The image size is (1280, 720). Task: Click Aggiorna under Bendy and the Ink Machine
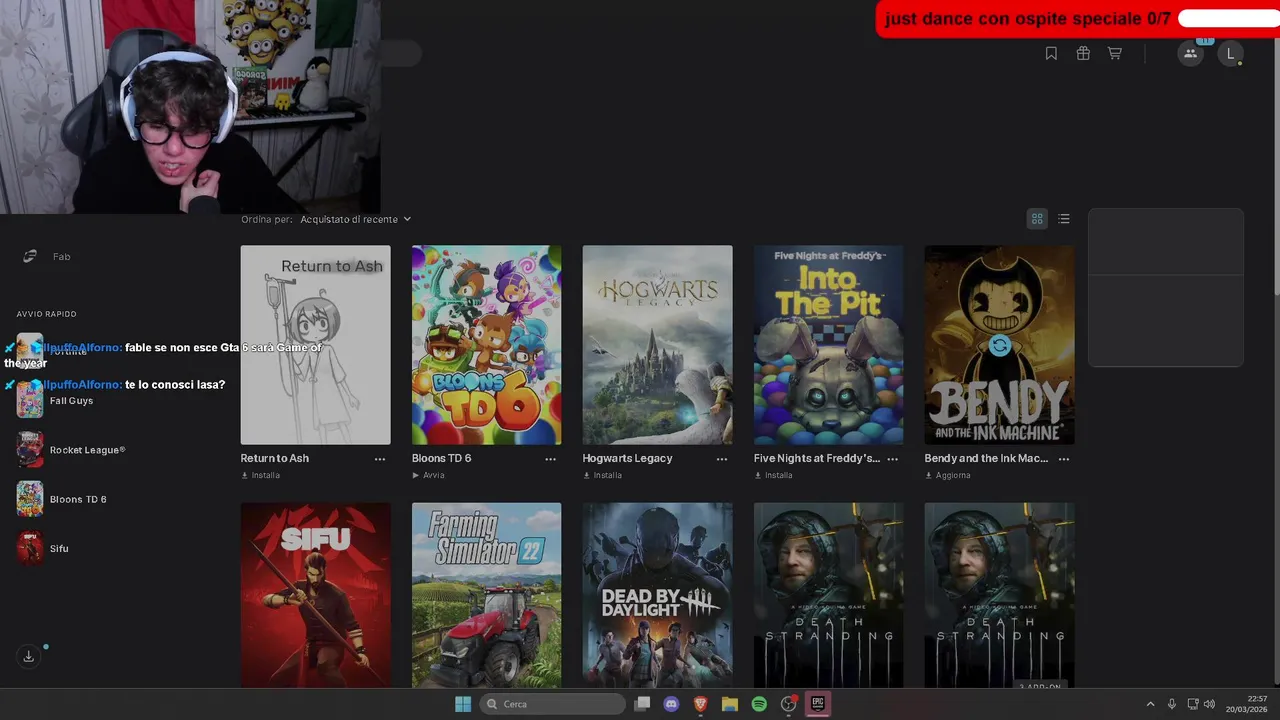tap(948, 475)
